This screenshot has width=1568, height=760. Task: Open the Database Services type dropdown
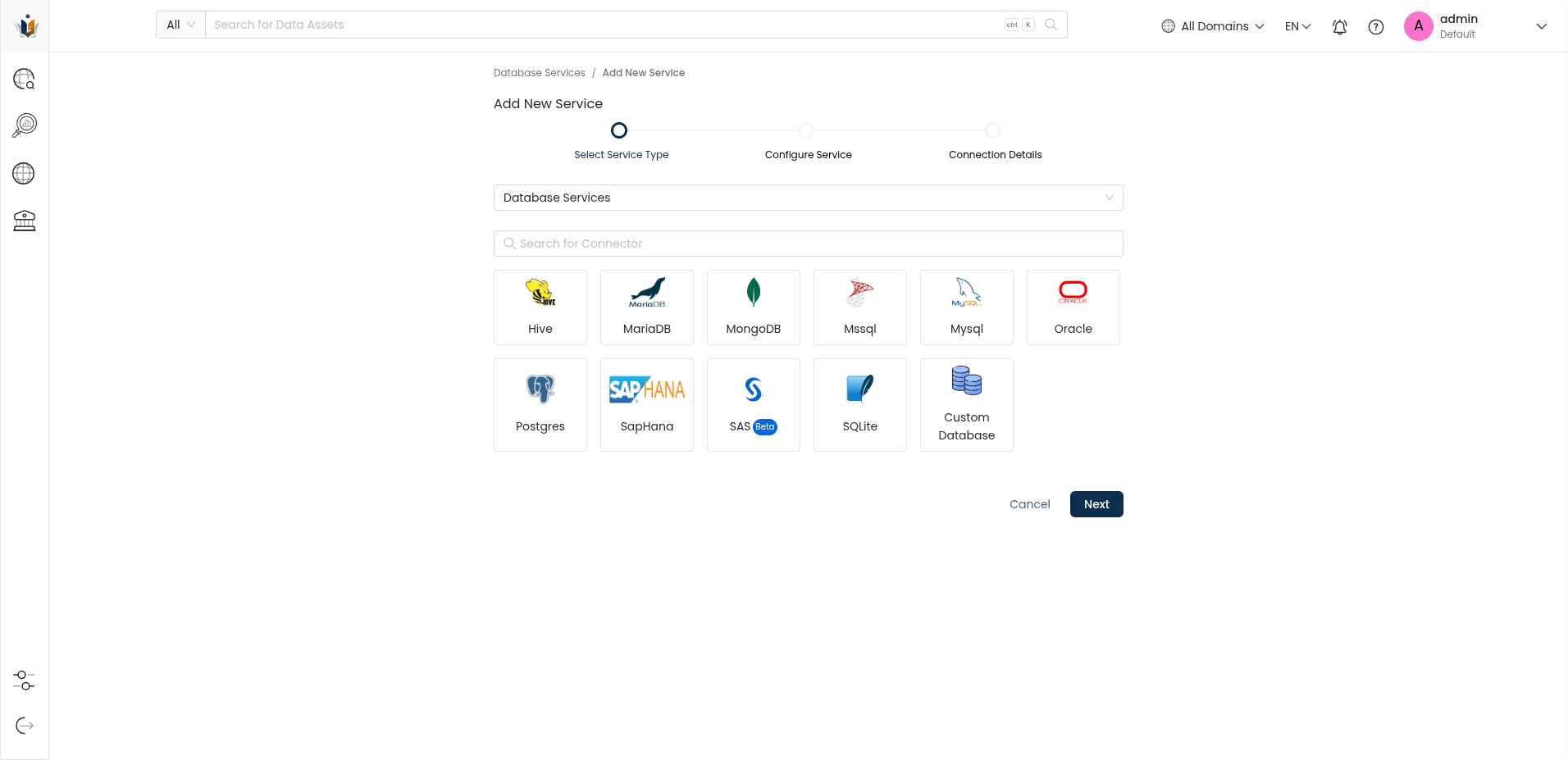pos(809,198)
